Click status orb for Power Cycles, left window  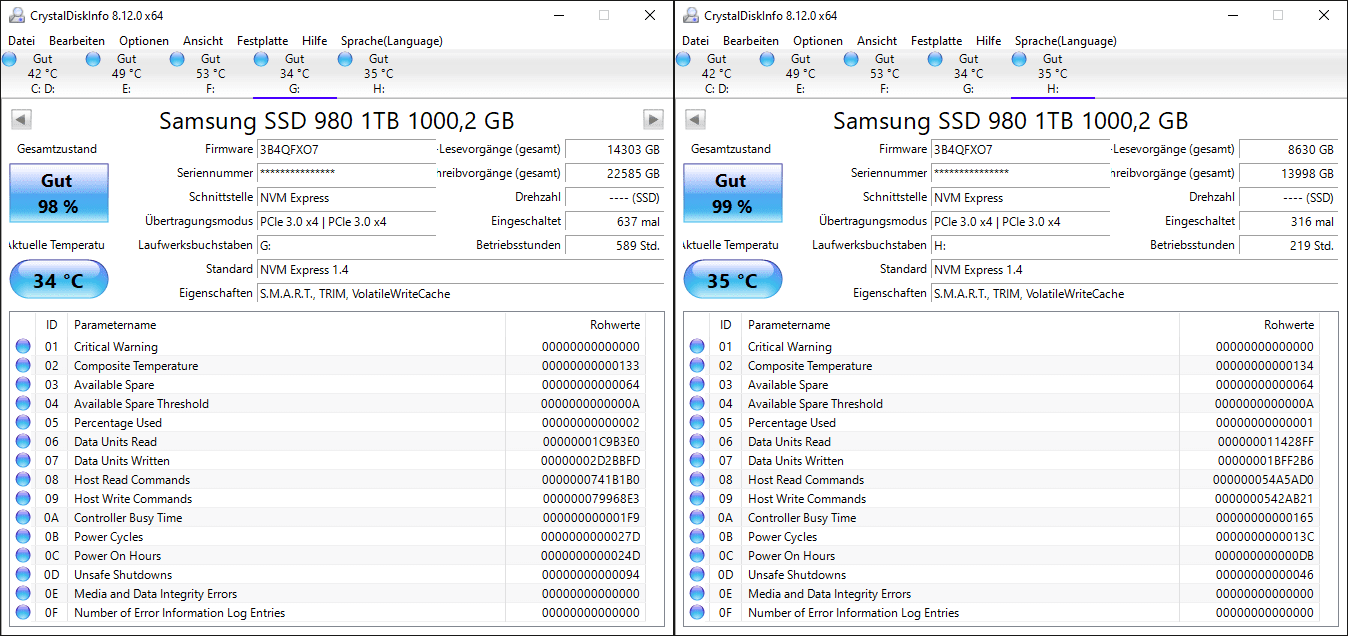23,537
